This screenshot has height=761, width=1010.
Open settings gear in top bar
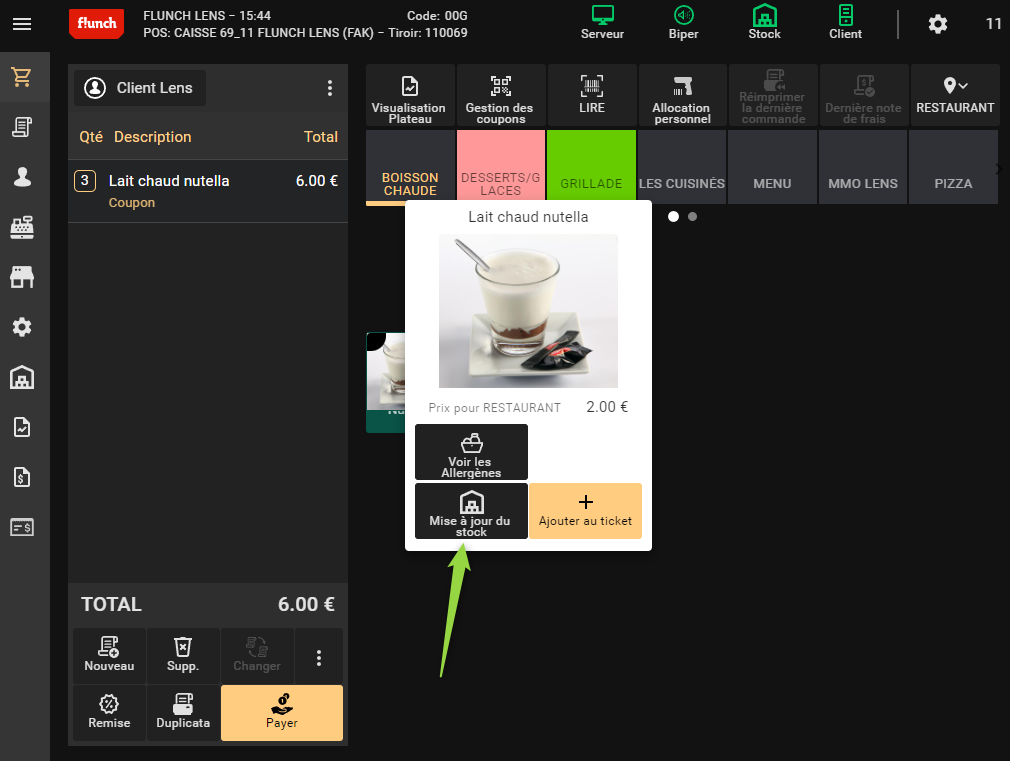(x=938, y=24)
